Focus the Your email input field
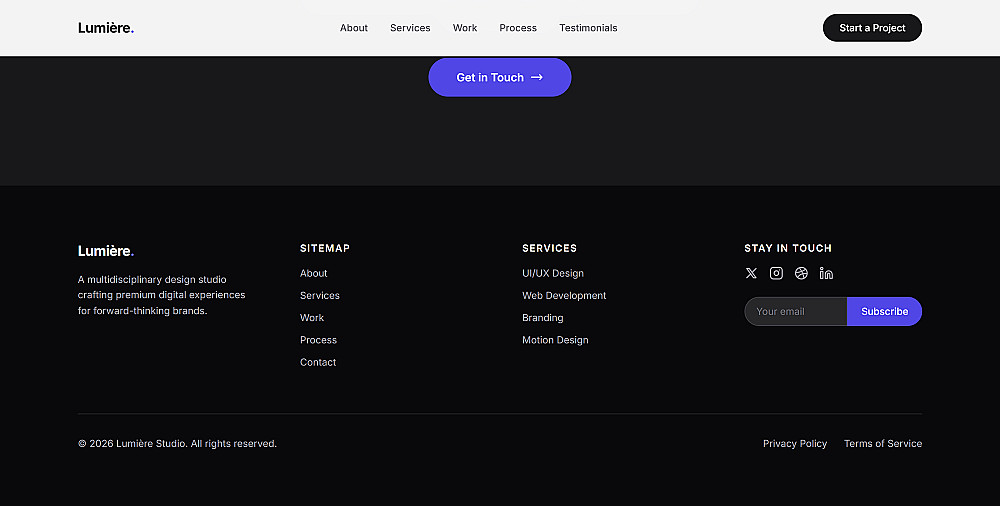1000x506 pixels. point(796,311)
